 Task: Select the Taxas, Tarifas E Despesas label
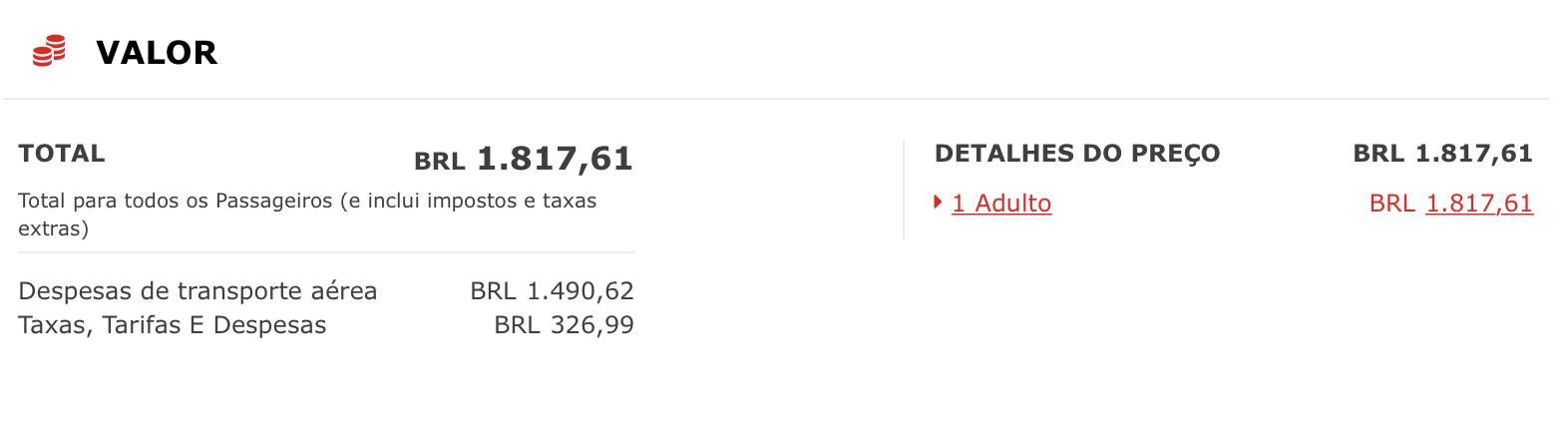pyautogui.click(x=172, y=325)
